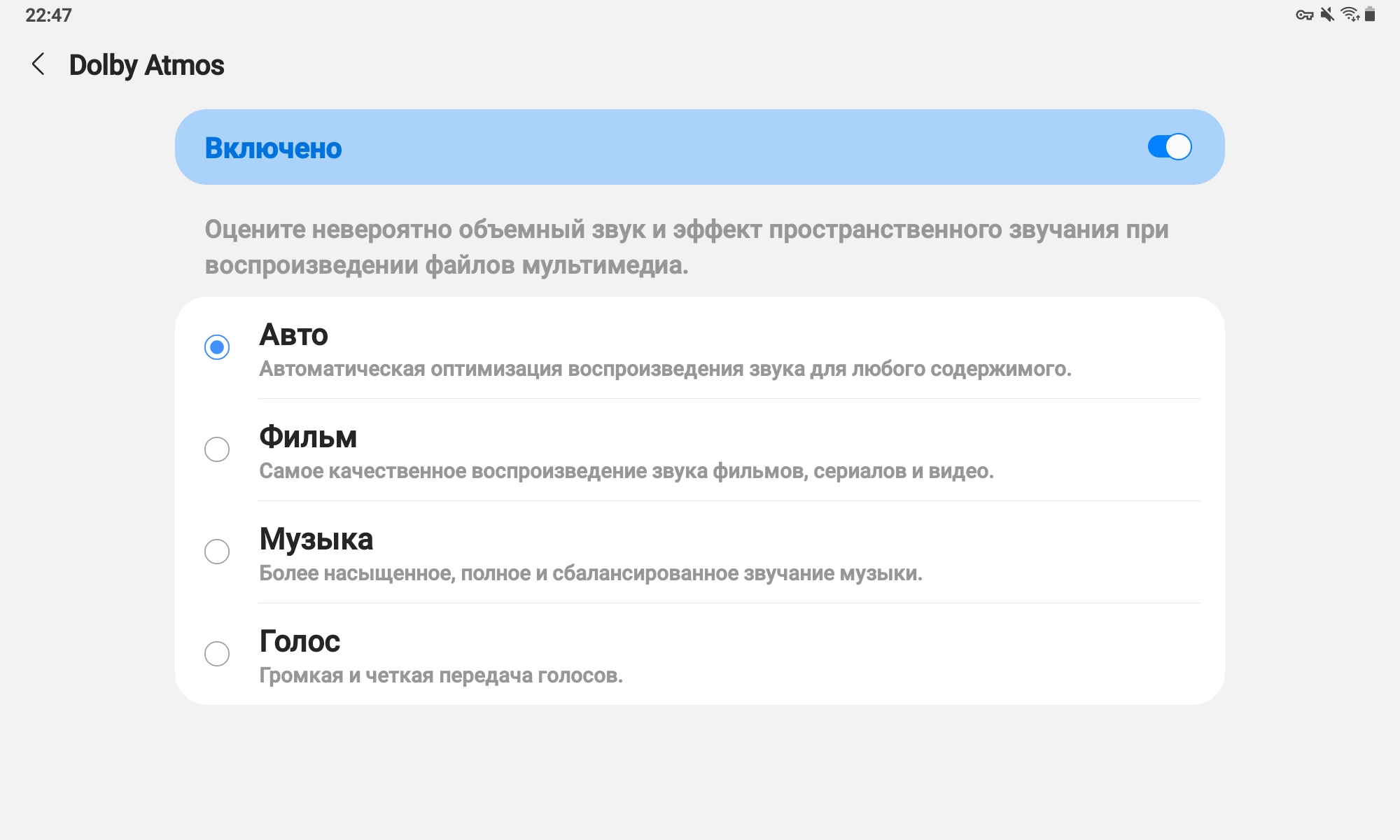This screenshot has height=840, width=1400.
Task: Tap the Музыка option title
Action: [316, 539]
